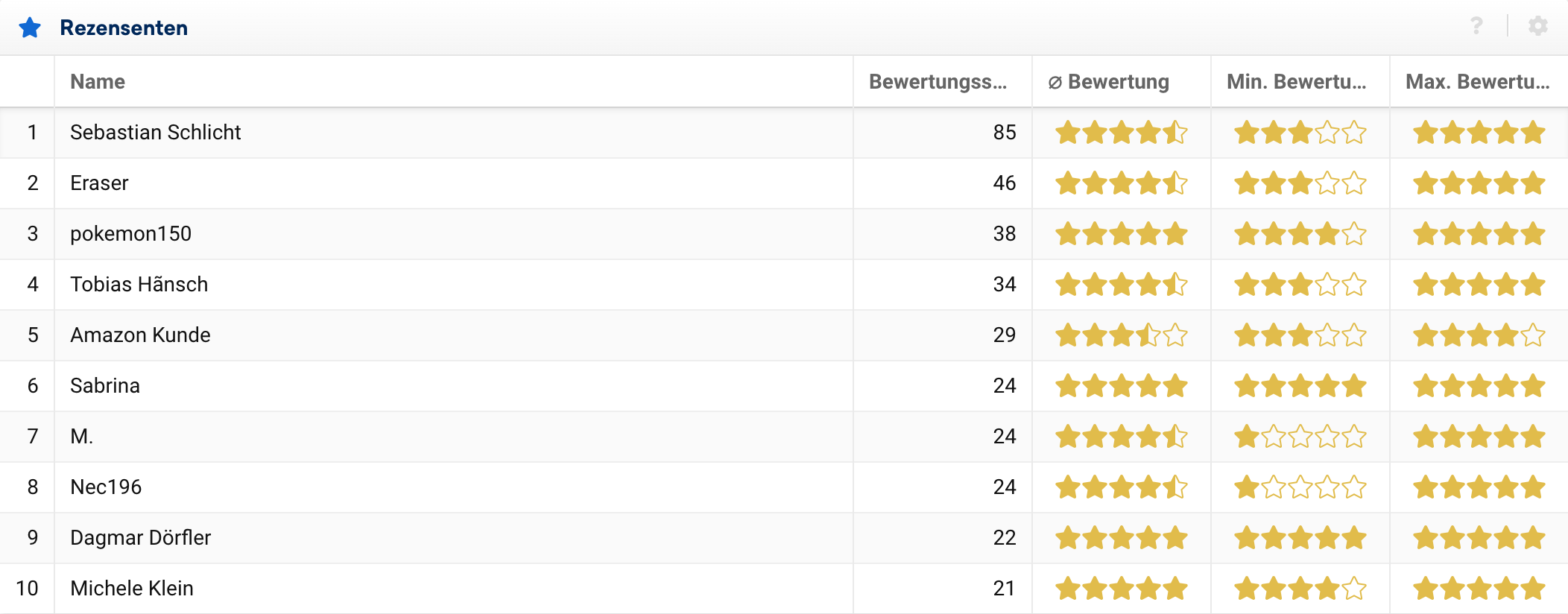
Task: Sort by the Name column header
Action: tap(98, 82)
